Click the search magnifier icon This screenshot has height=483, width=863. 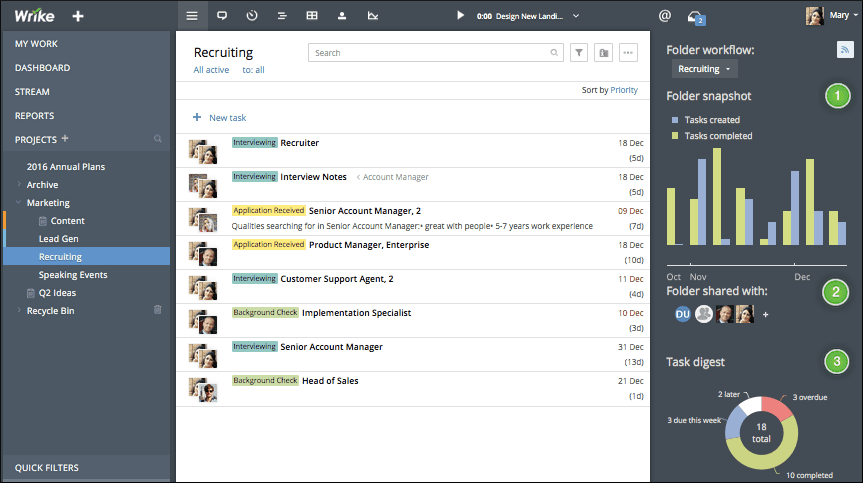[554, 53]
